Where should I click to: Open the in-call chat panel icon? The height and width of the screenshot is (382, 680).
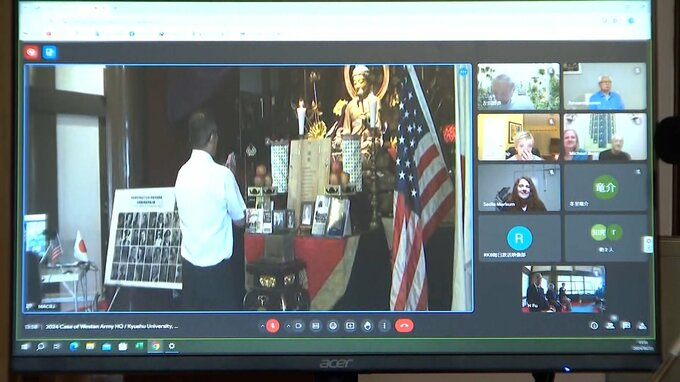coord(626,326)
